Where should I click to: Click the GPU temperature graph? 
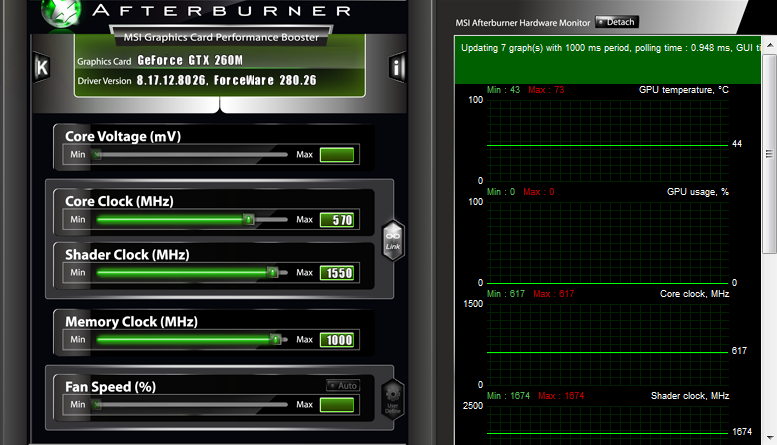click(608, 140)
